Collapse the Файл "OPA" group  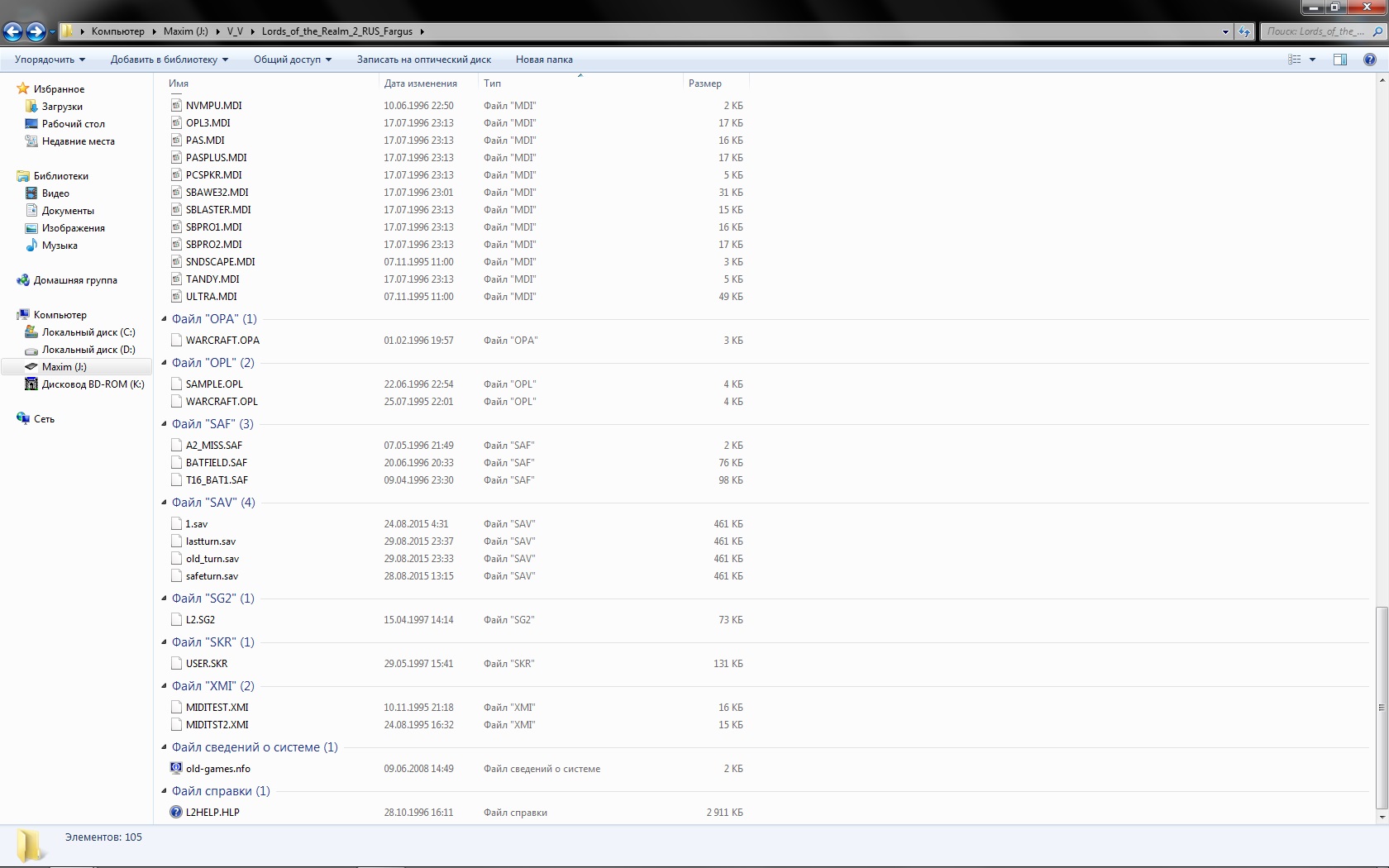click(x=164, y=318)
